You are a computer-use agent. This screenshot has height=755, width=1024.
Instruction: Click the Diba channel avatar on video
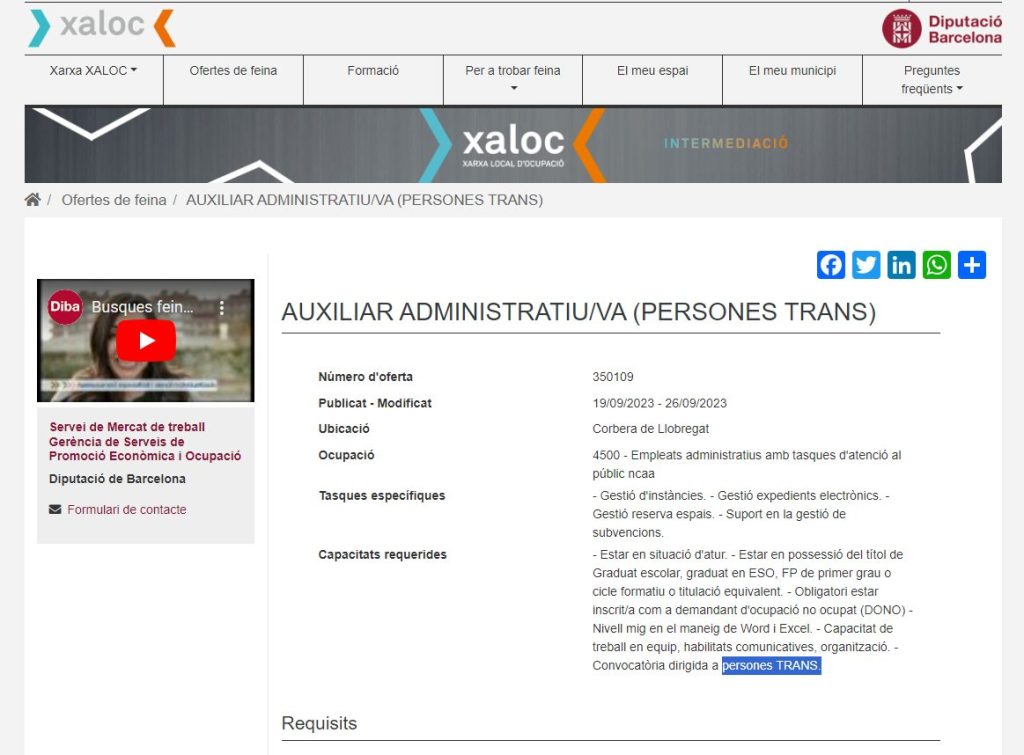(65, 307)
